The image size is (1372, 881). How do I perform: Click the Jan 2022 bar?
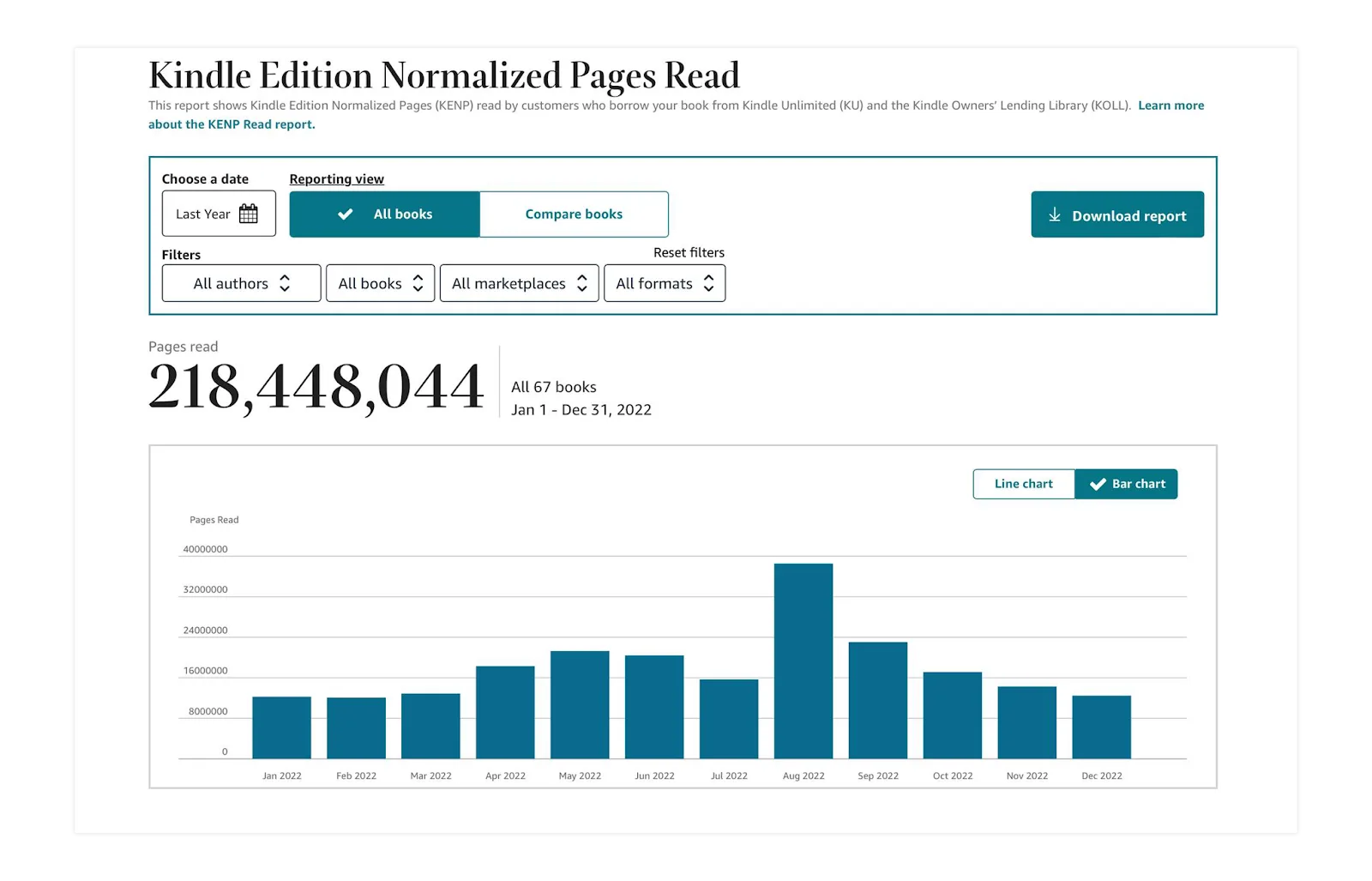(x=281, y=727)
